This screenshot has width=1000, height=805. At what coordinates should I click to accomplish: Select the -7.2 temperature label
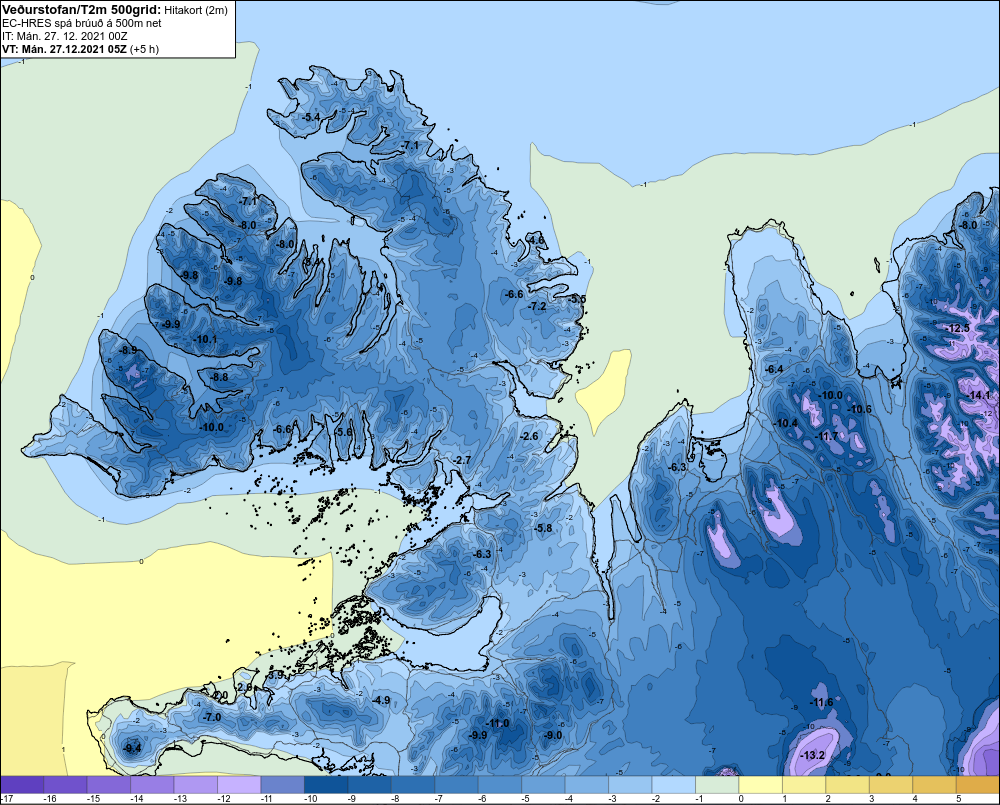click(x=537, y=306)
